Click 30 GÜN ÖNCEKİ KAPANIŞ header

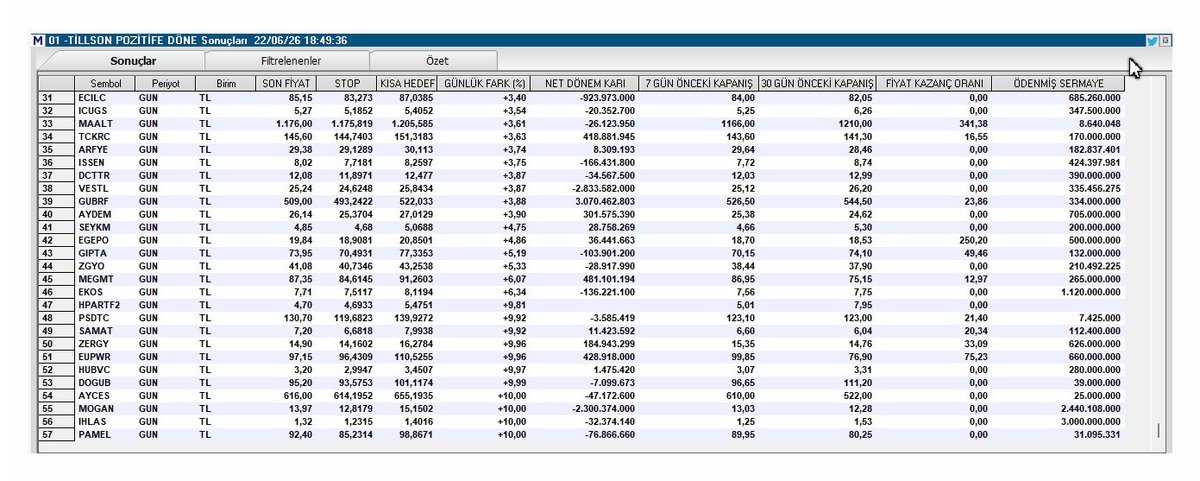point(818,84)
